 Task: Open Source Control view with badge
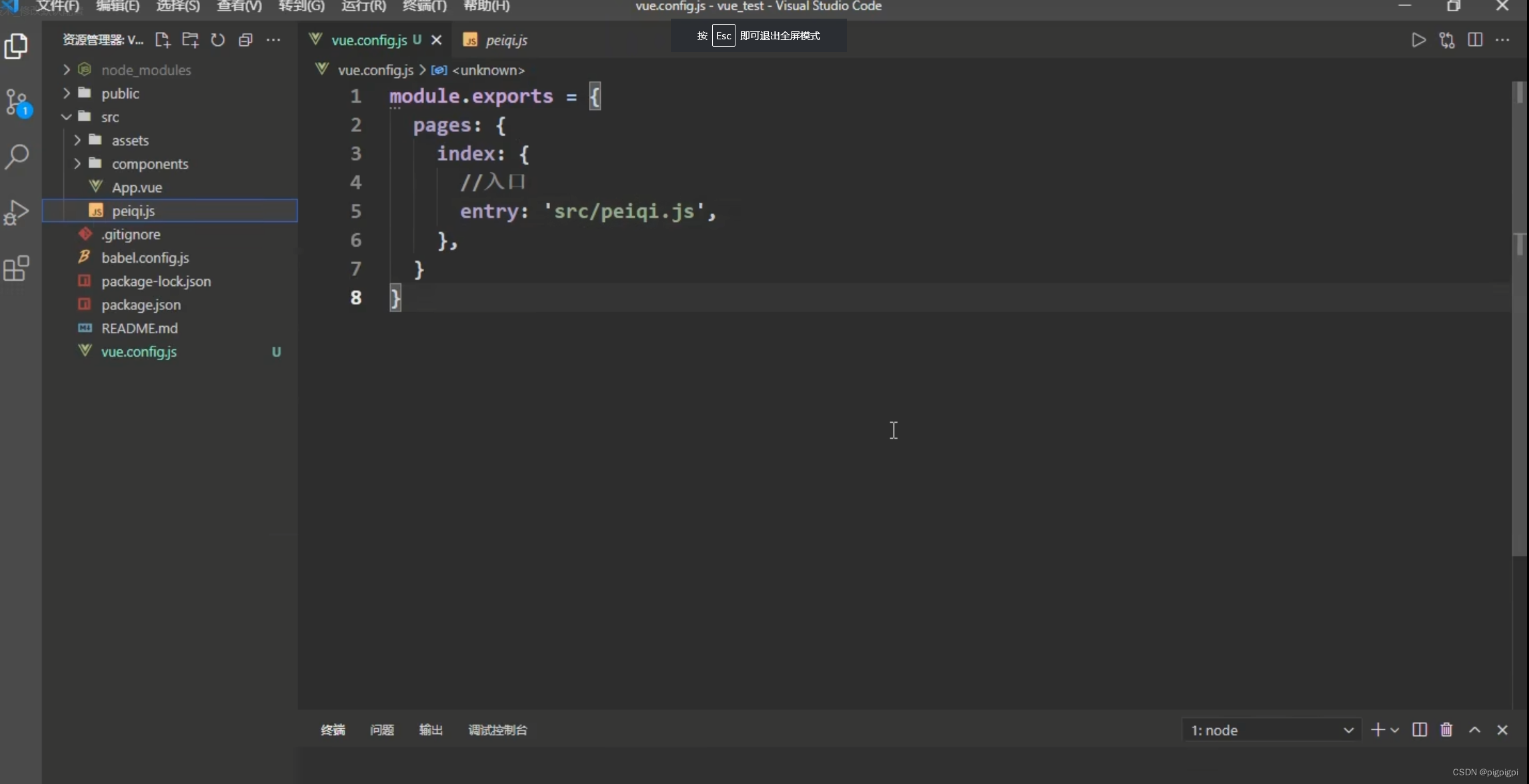pyautogui.click(x=17, y=103)
